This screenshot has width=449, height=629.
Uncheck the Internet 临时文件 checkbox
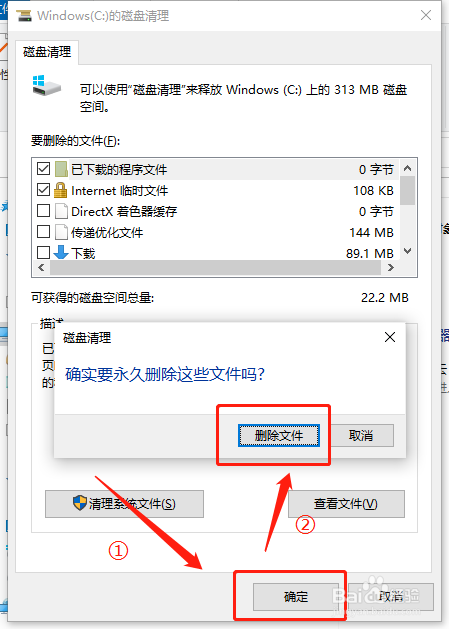[x=43, y=190]
